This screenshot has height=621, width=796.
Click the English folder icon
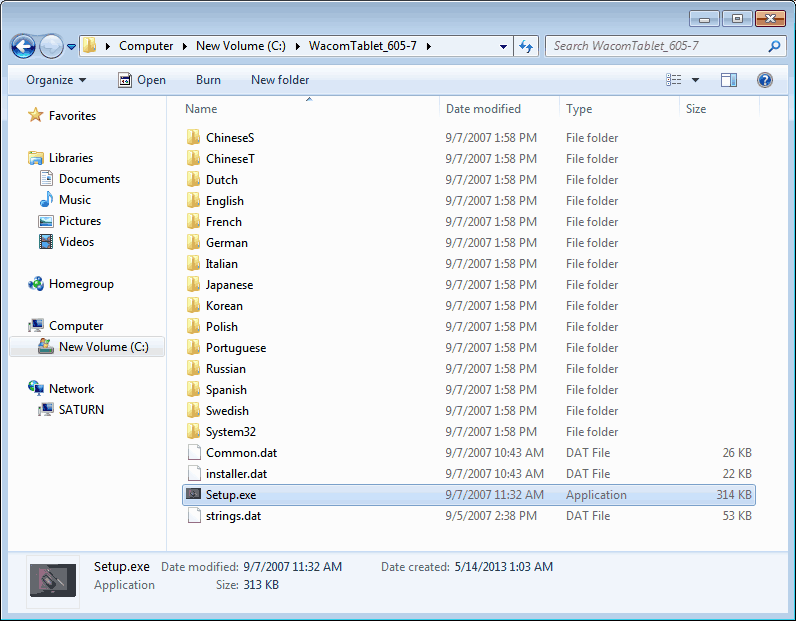tap(193, 201)
